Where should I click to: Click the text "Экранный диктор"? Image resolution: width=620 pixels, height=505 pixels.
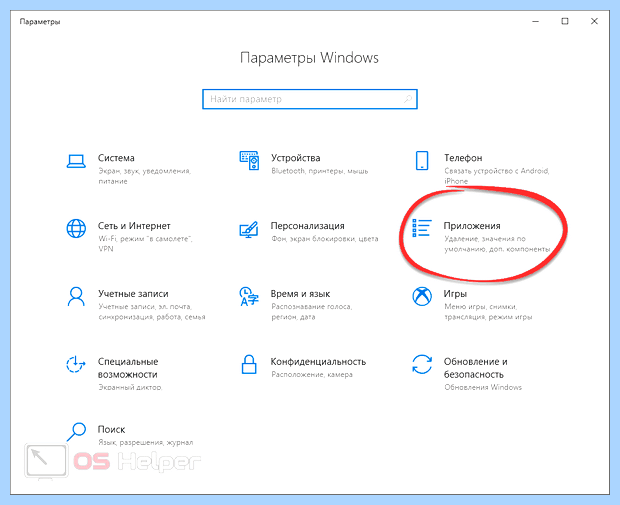click(x=130, y=387)
